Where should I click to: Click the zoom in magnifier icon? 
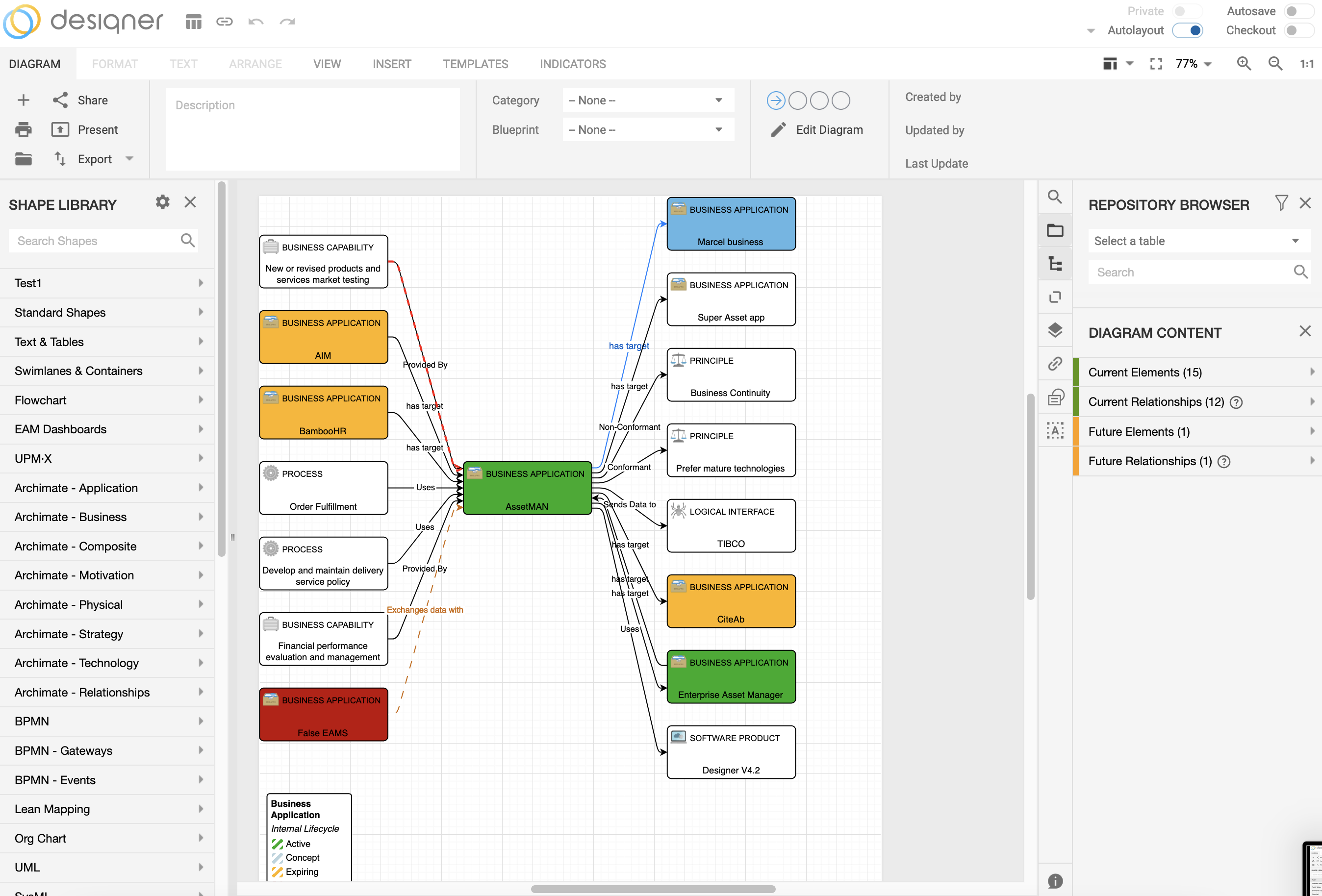(x=1244, y=64)
